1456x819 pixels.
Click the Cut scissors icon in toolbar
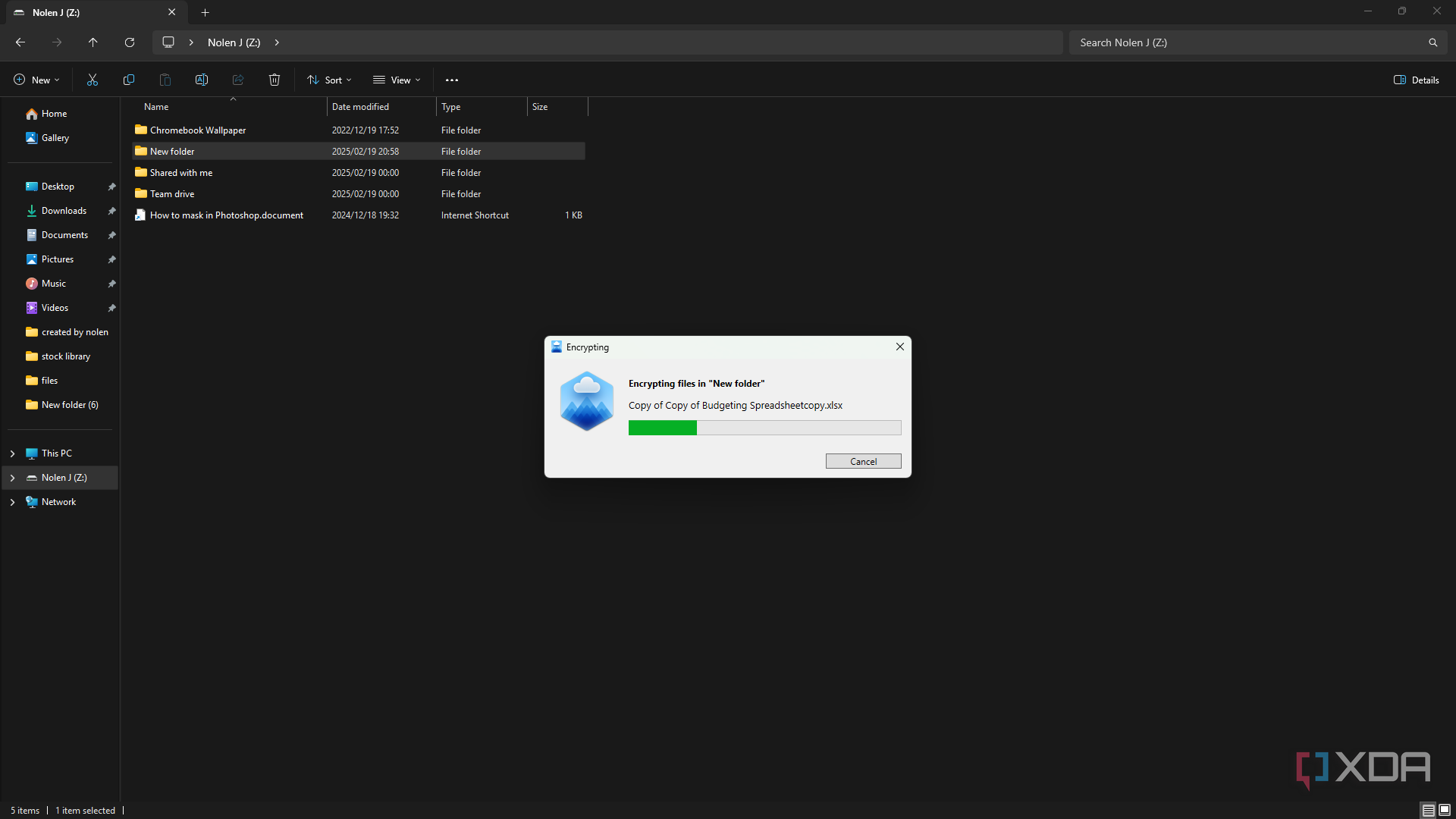(93, 80)
